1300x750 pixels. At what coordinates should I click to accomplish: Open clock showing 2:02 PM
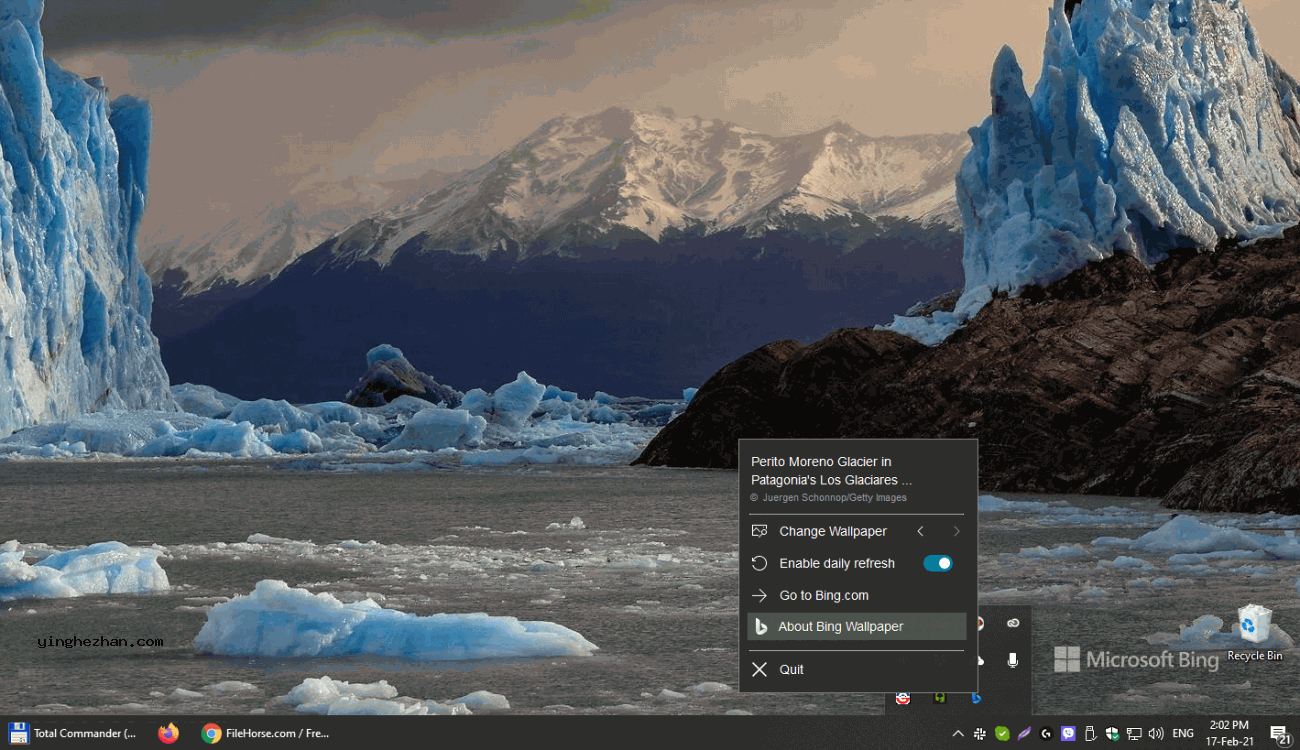point(1229,733)
